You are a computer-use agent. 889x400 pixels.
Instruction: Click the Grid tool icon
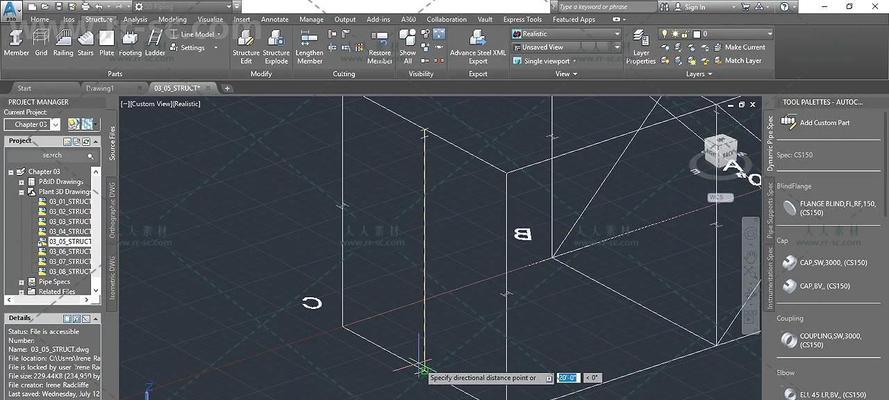tap(41, 41)
